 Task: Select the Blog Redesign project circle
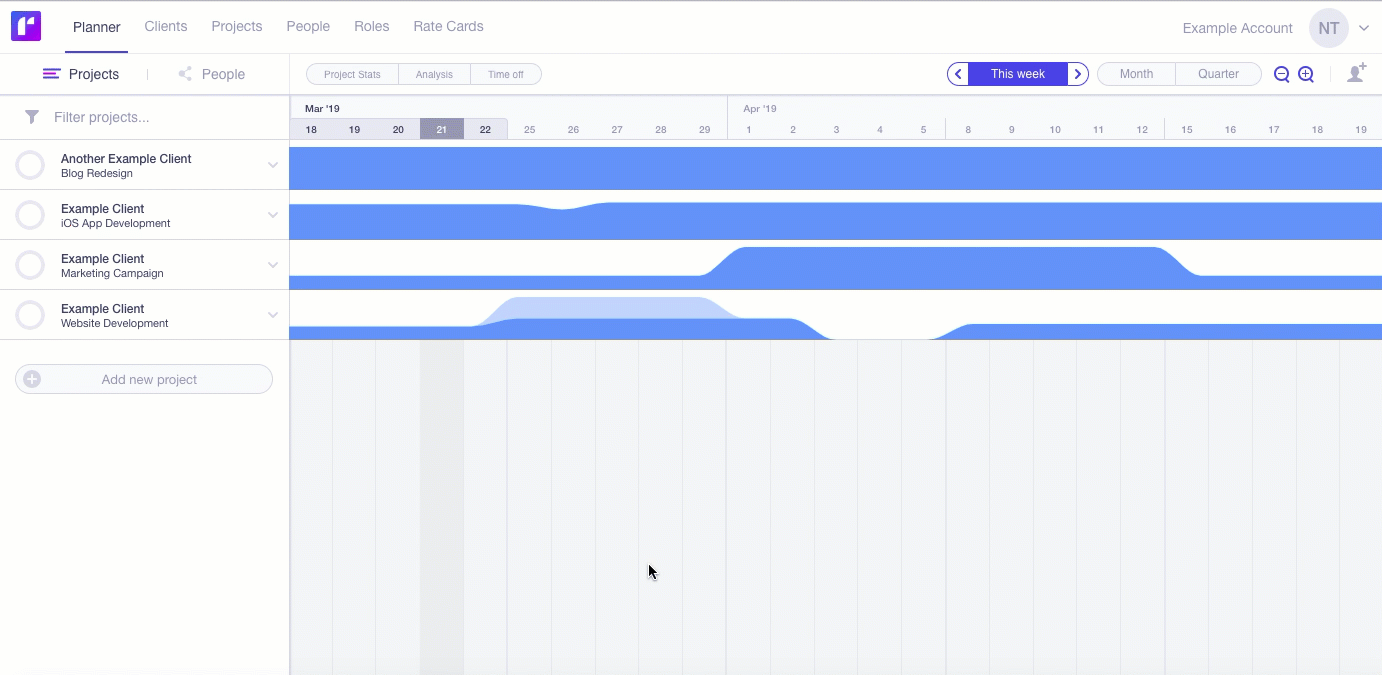(x=31, y=165)
